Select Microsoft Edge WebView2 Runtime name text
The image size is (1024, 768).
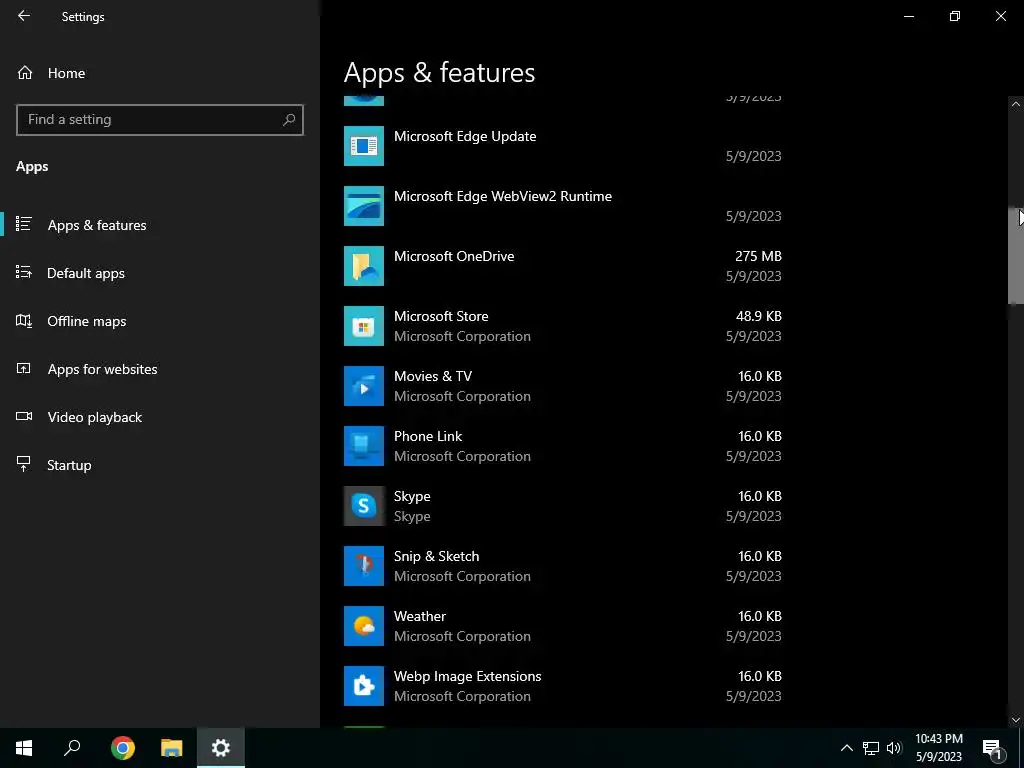pos(503,196)
